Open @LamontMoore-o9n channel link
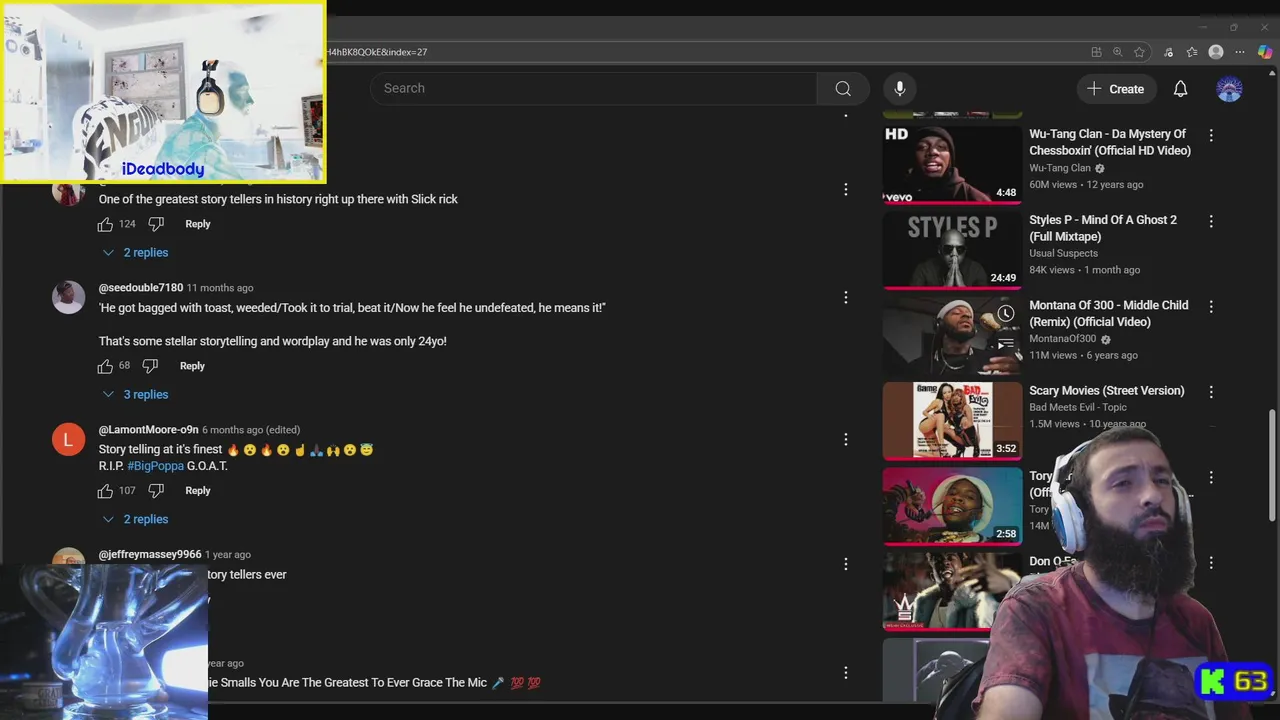Viewport: 1280px width, 720px height. (x=148, y=430)
